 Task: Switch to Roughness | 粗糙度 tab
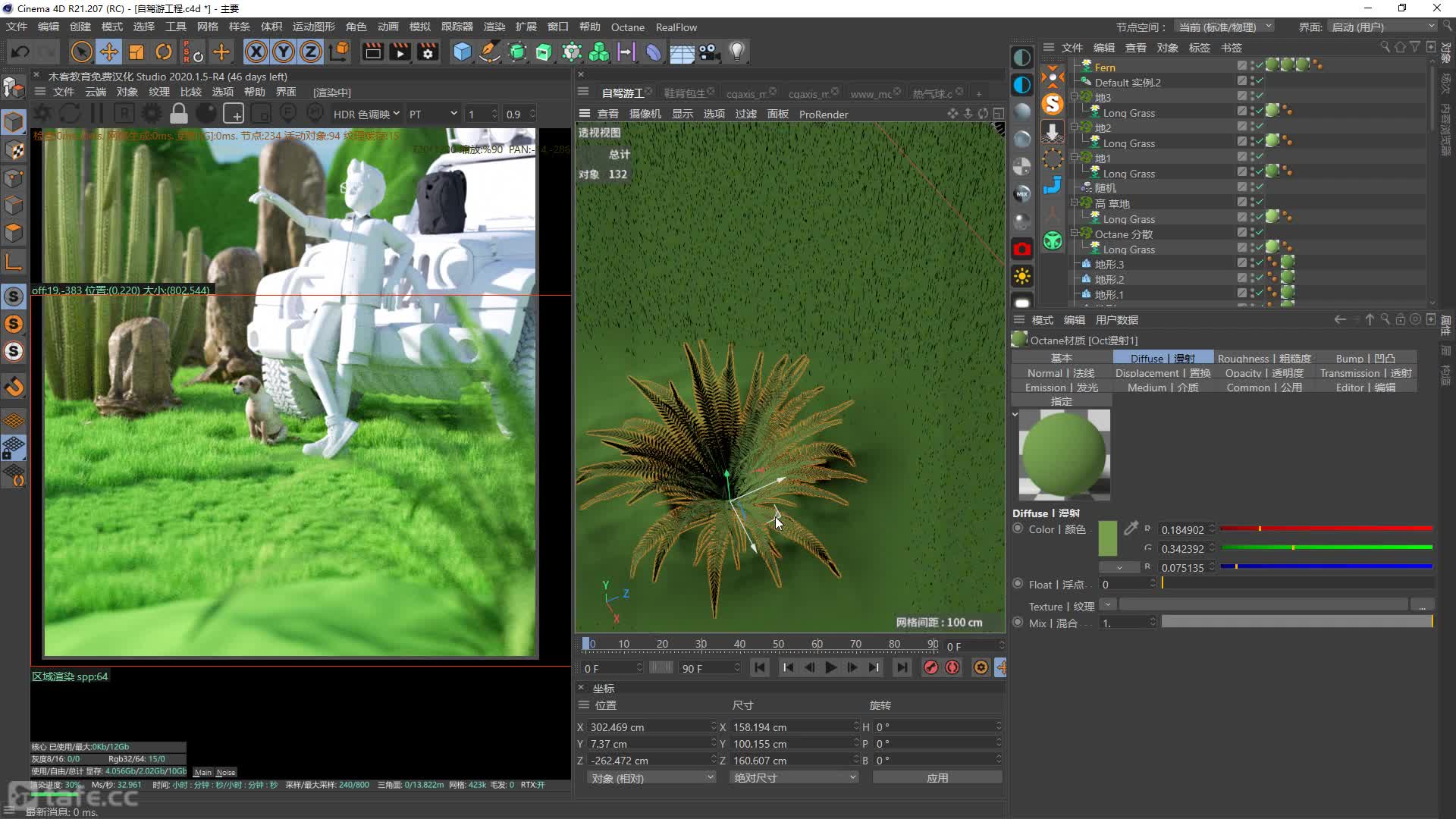tap(1264, 358)
